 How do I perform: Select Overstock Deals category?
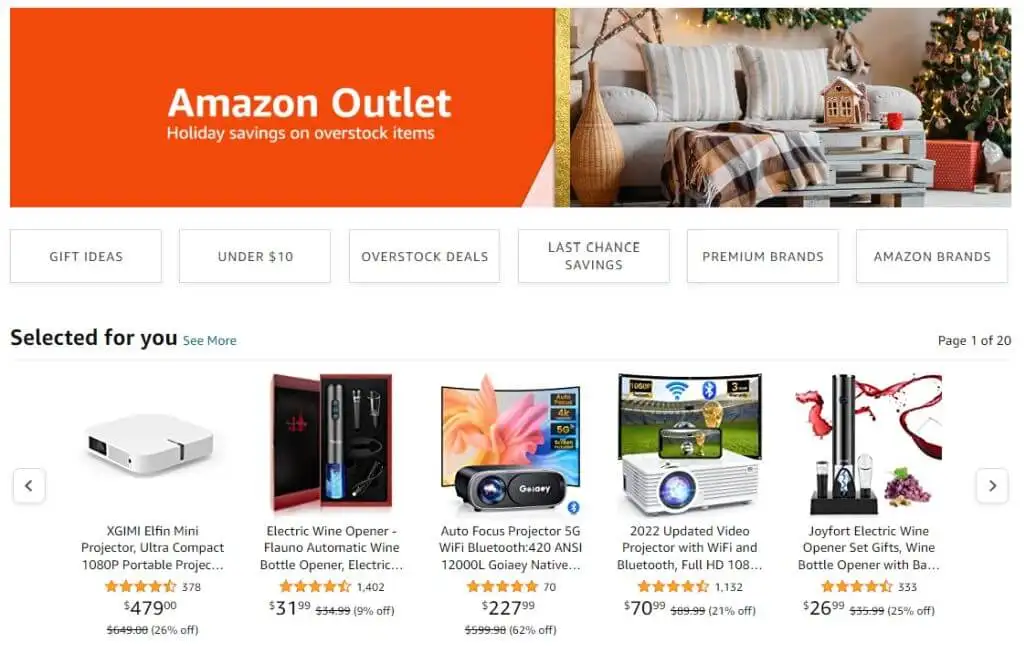point(424,257)
